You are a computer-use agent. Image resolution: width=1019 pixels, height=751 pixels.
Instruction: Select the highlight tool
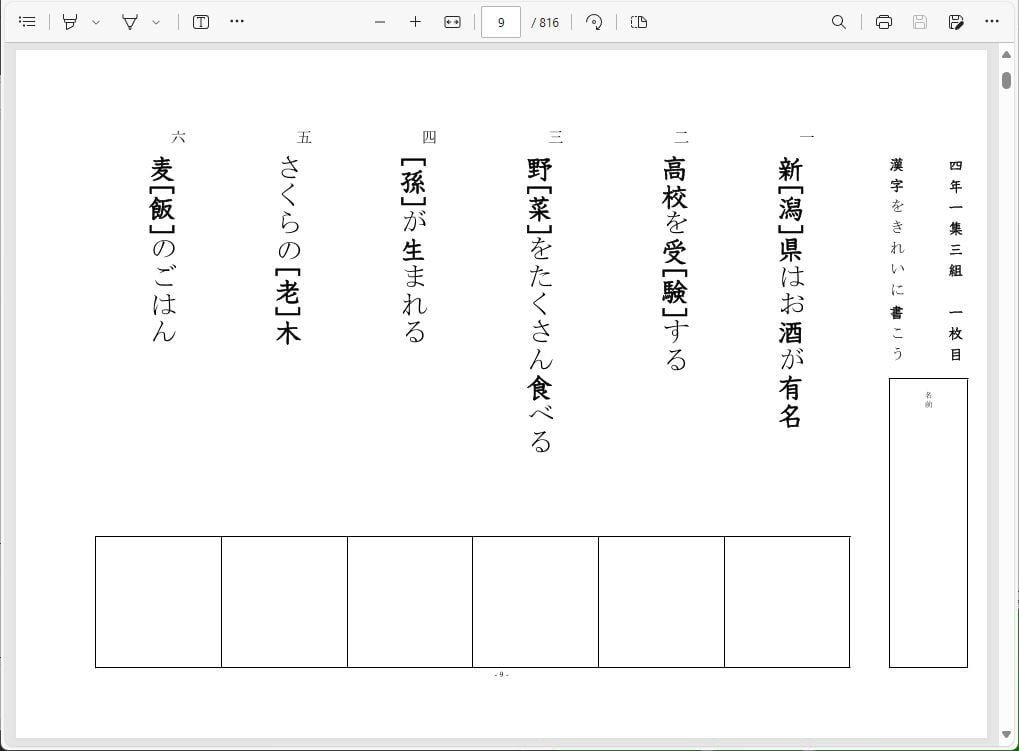(70, 21)
